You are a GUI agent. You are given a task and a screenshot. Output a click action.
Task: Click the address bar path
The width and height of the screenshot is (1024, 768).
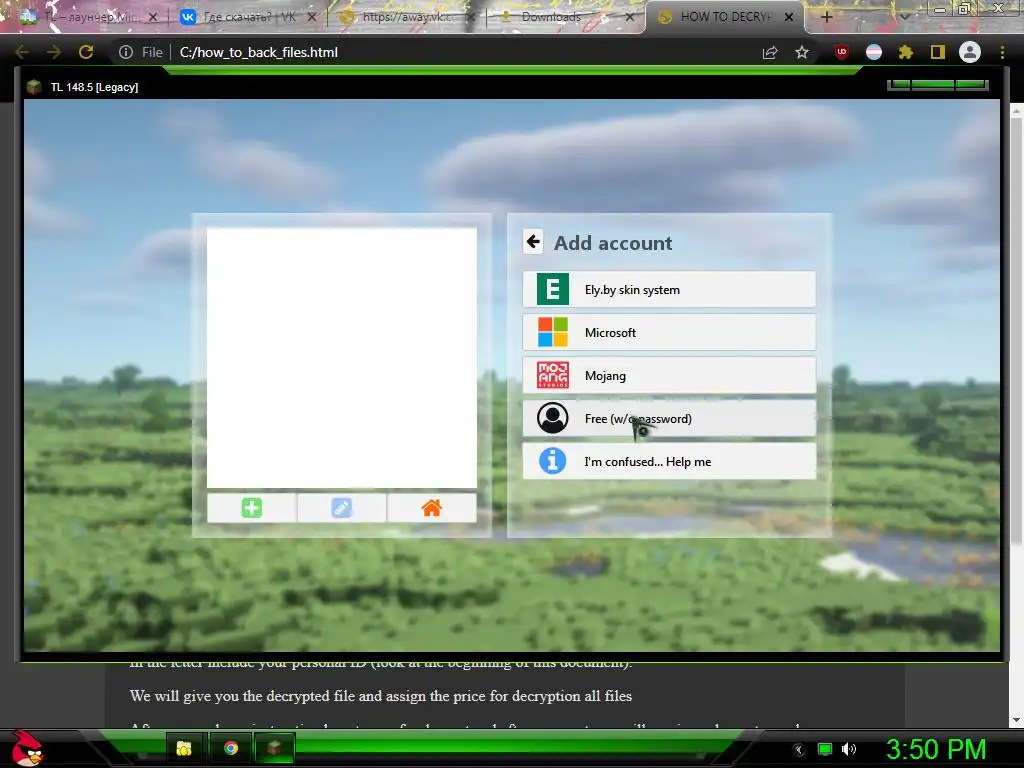259,52
